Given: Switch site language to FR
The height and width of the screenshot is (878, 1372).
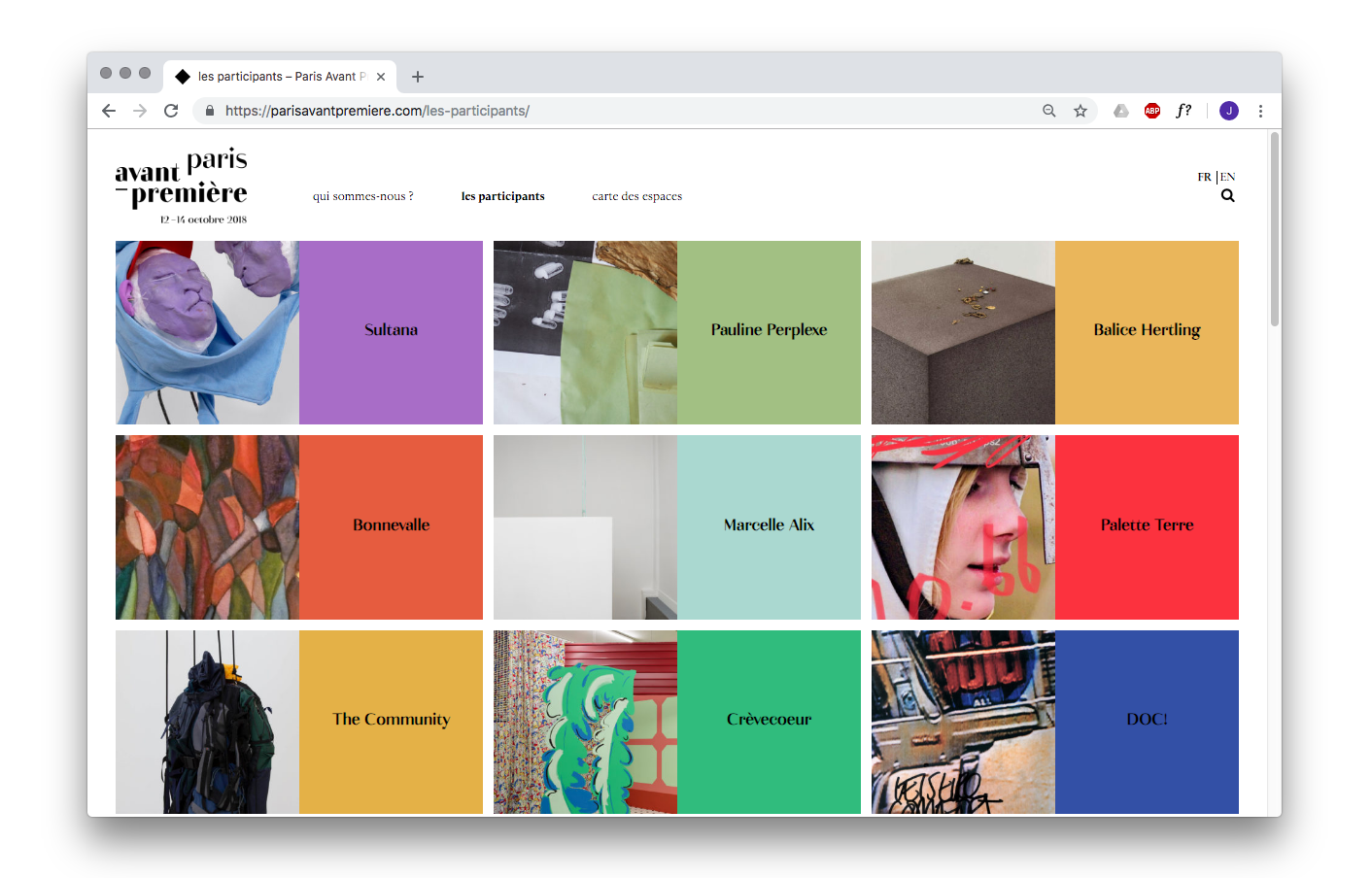Looking at the screenshot, I should coord(1204,177).
